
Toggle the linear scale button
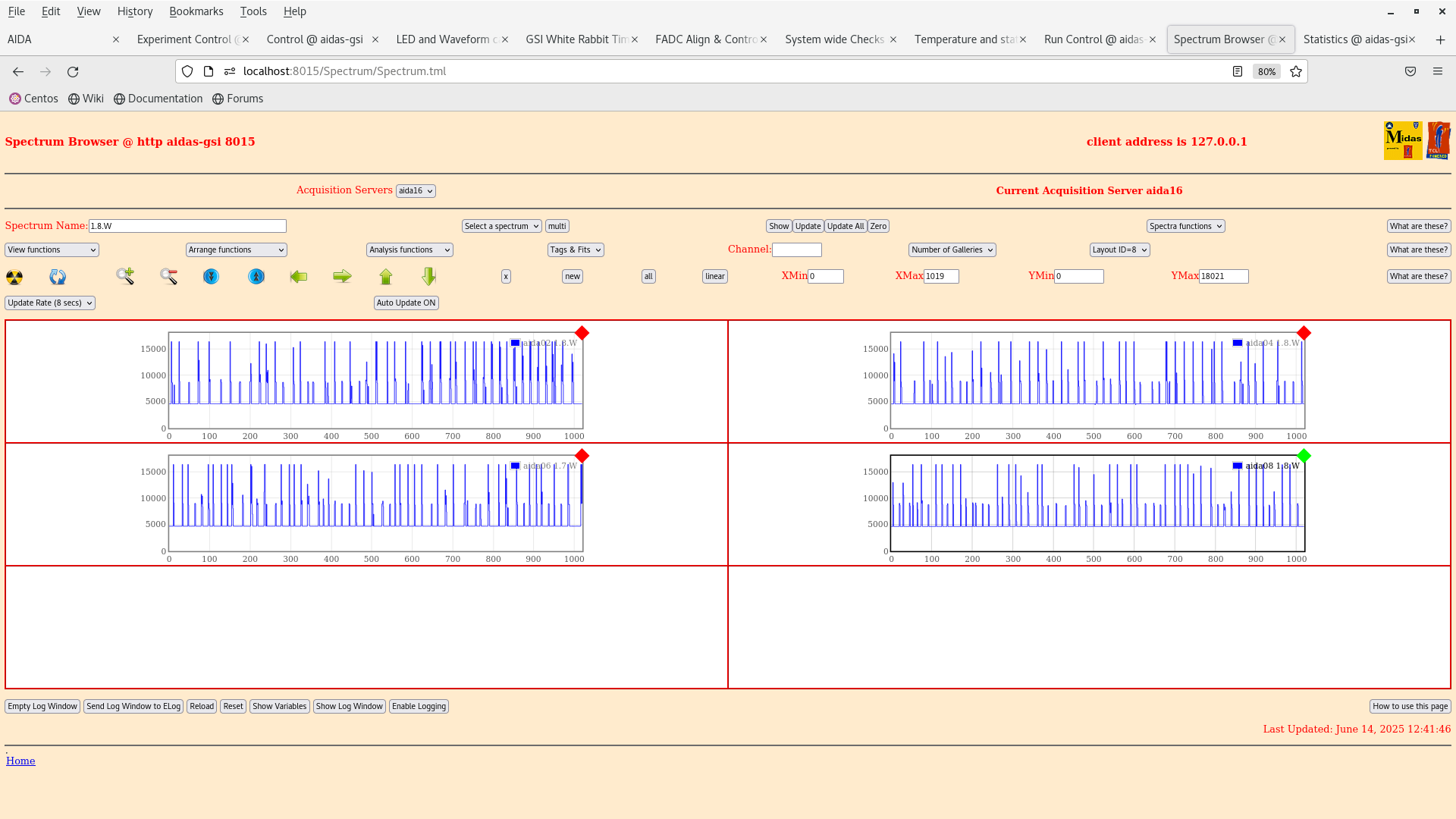coord(714,277)
